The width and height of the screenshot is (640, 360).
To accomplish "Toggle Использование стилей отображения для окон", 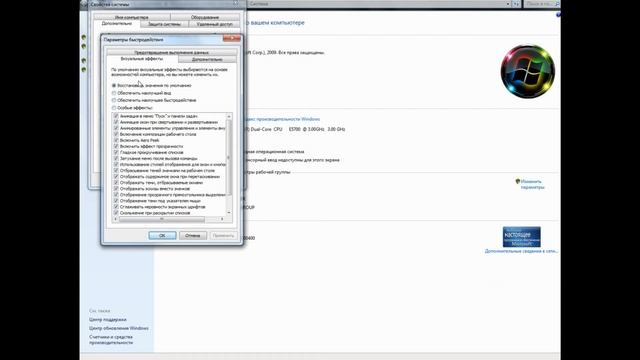I will pos(116,164).
